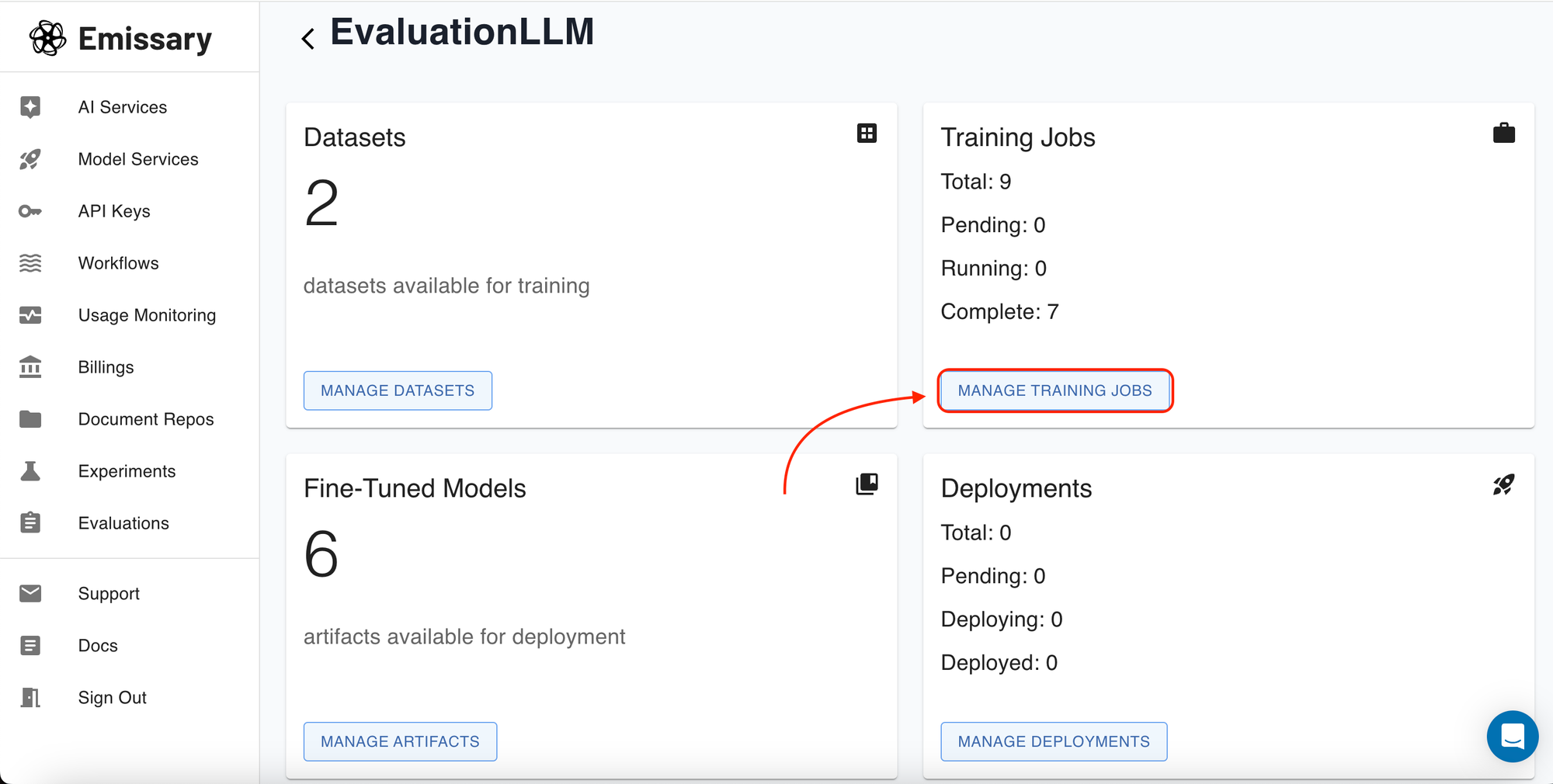Click the Deployments card rocket icon
Image resolution: width=1553 pixels, height=784 pixels.
(1504, 485)
